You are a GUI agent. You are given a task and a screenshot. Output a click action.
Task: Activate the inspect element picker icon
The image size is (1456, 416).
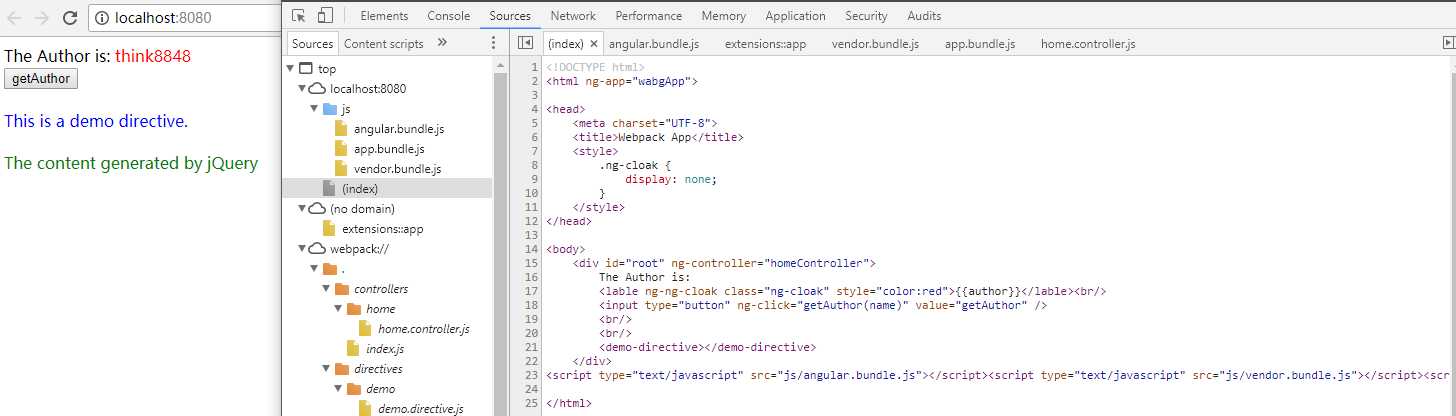point(299,15)
